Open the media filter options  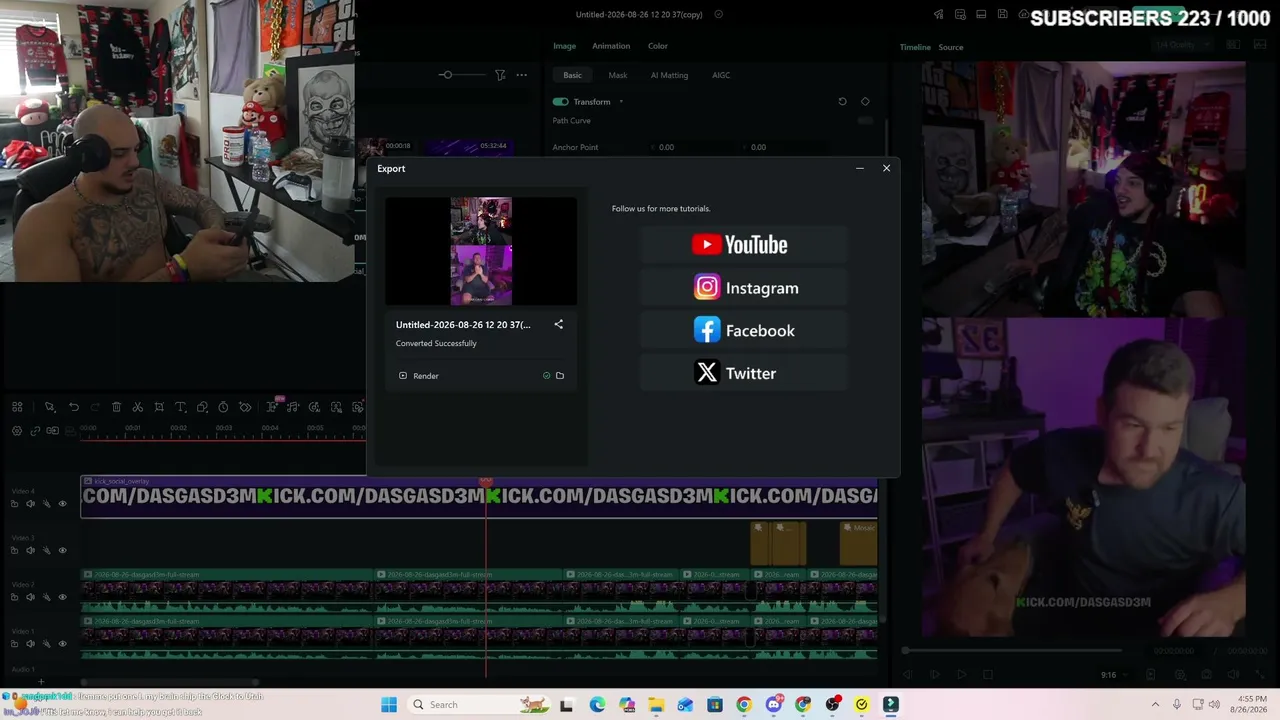(500, 75)
